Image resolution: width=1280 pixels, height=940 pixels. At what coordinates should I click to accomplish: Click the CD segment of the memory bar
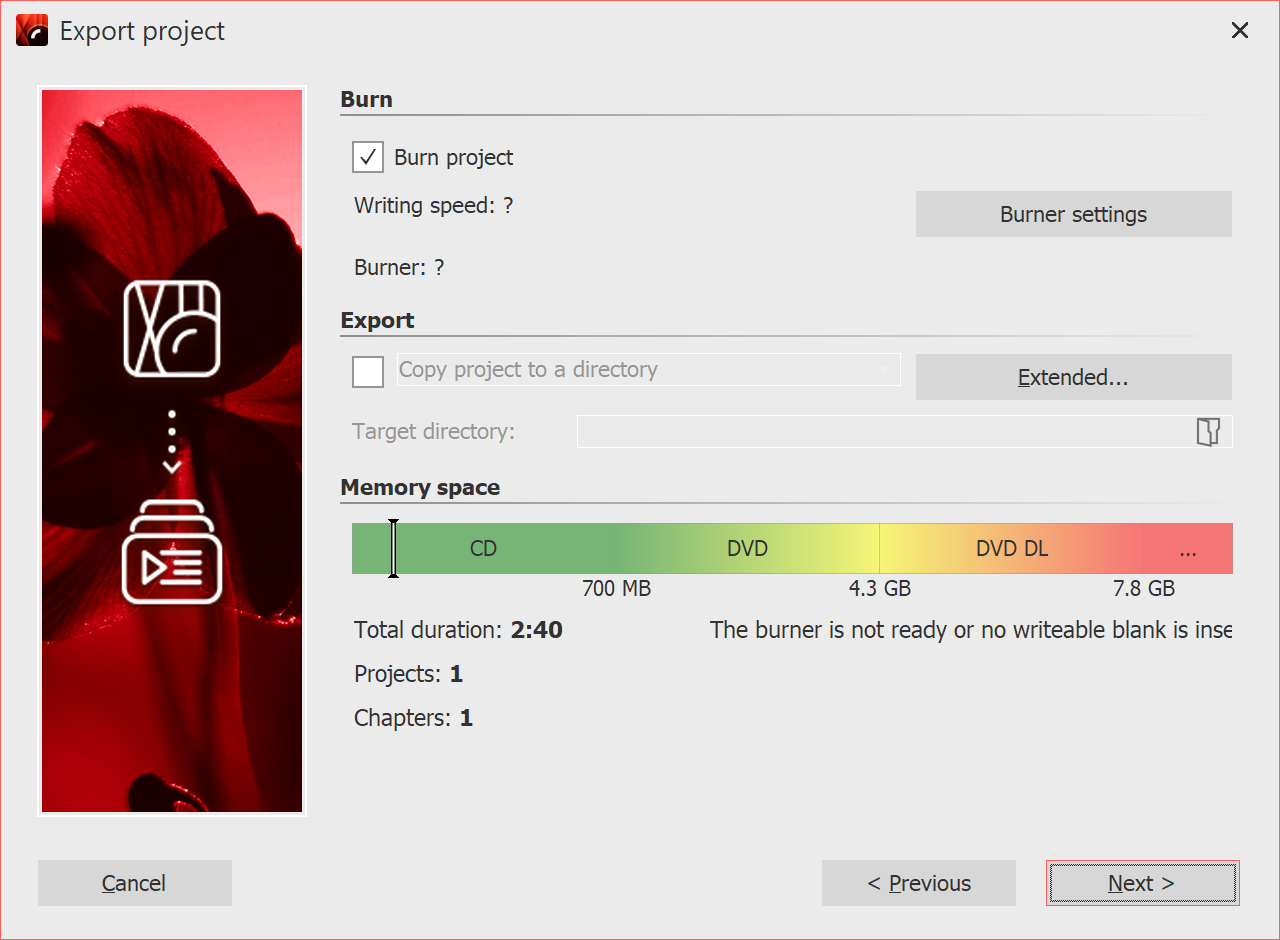click(483, 548)
